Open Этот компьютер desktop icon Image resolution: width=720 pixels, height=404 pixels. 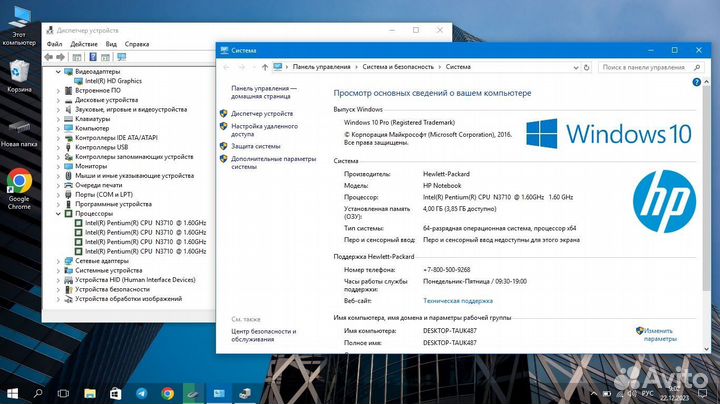(x=19, y=24)
